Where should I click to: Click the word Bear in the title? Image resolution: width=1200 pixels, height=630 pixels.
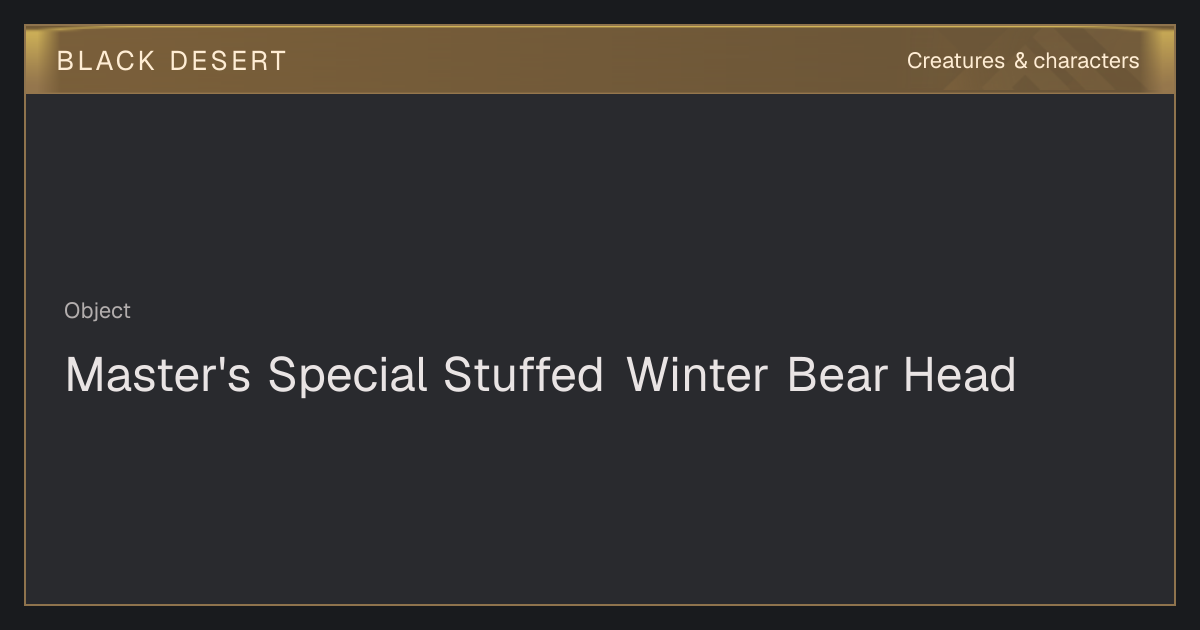pos(837,375)
